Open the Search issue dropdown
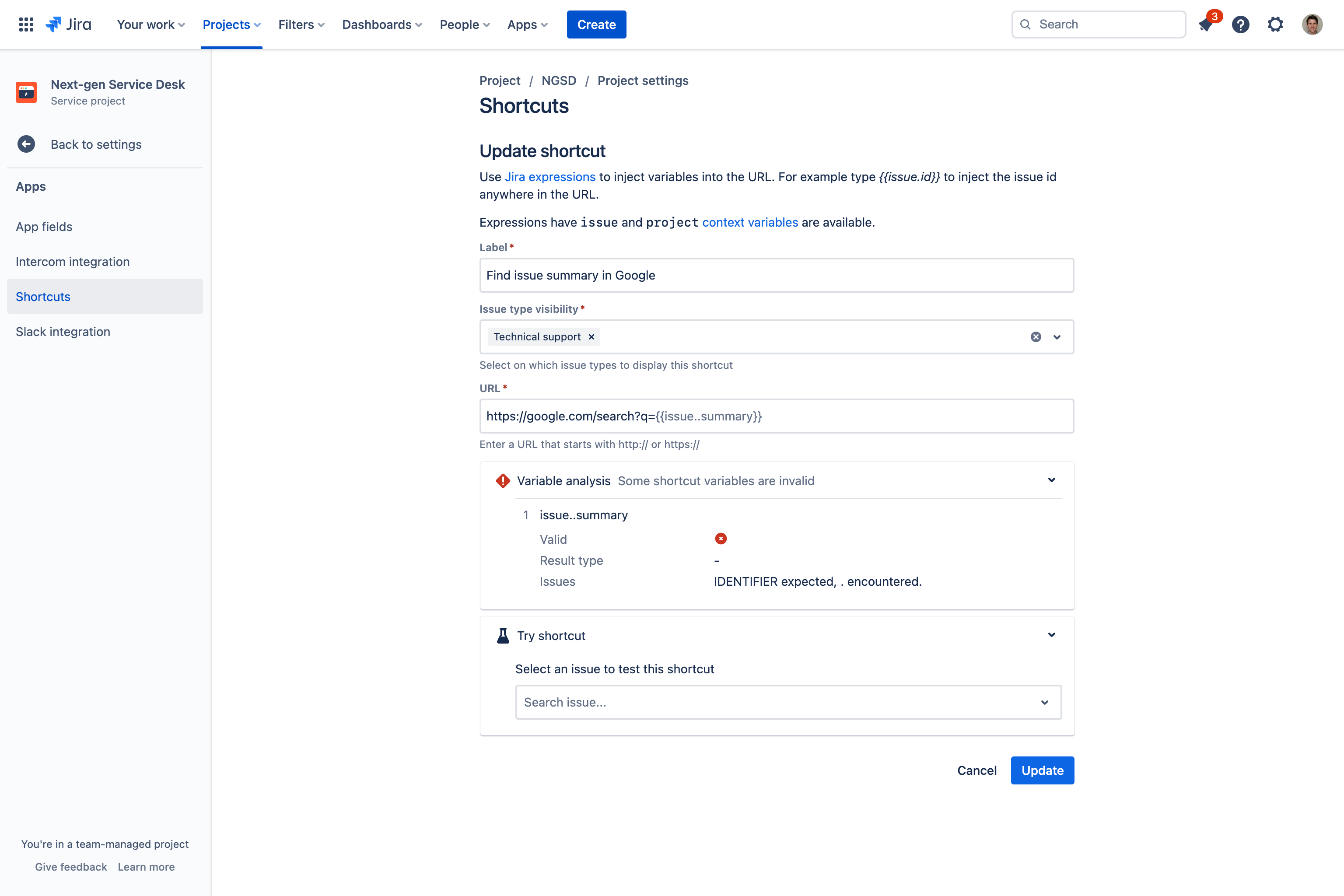The image size is (1344, 896). coord(788,702)
